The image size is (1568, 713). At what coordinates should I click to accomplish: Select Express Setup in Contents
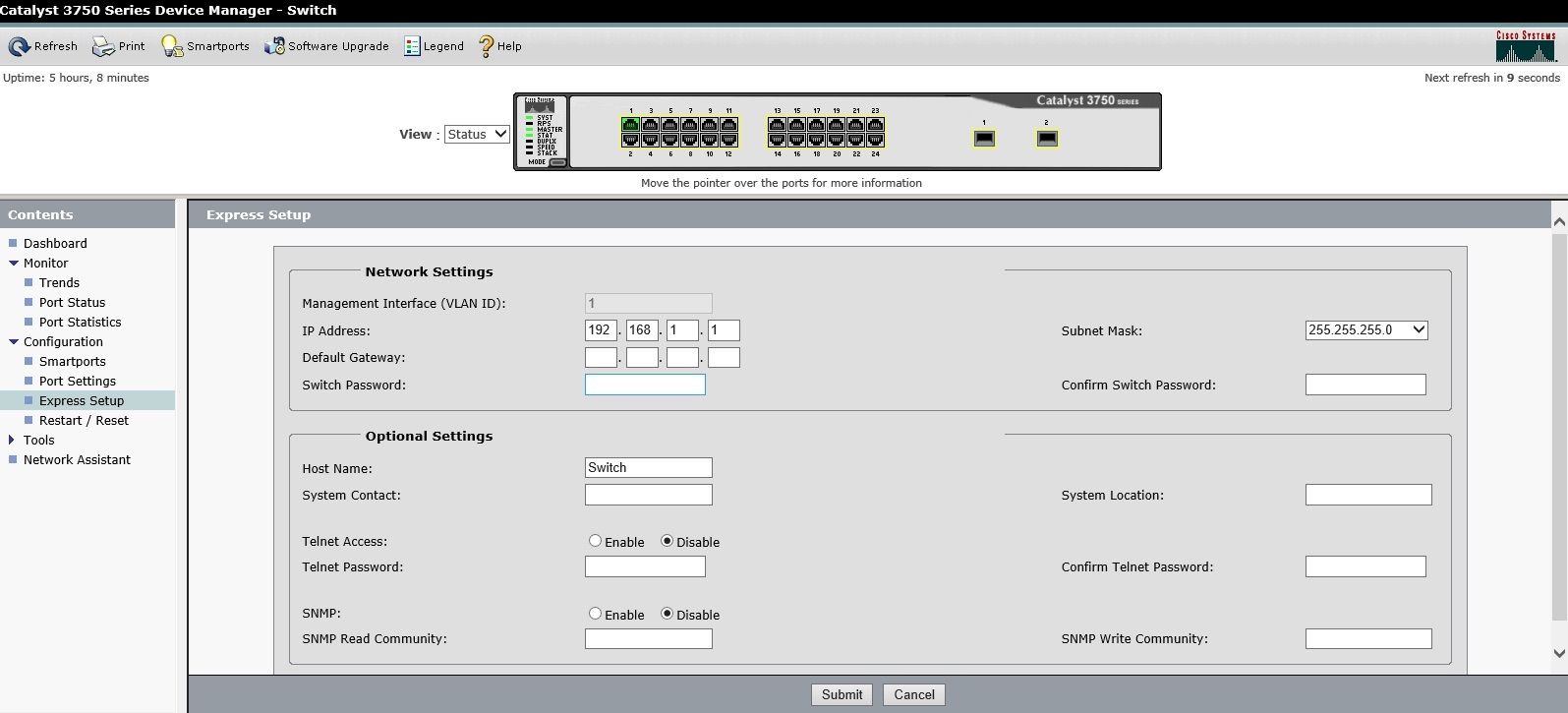point(82,400)
